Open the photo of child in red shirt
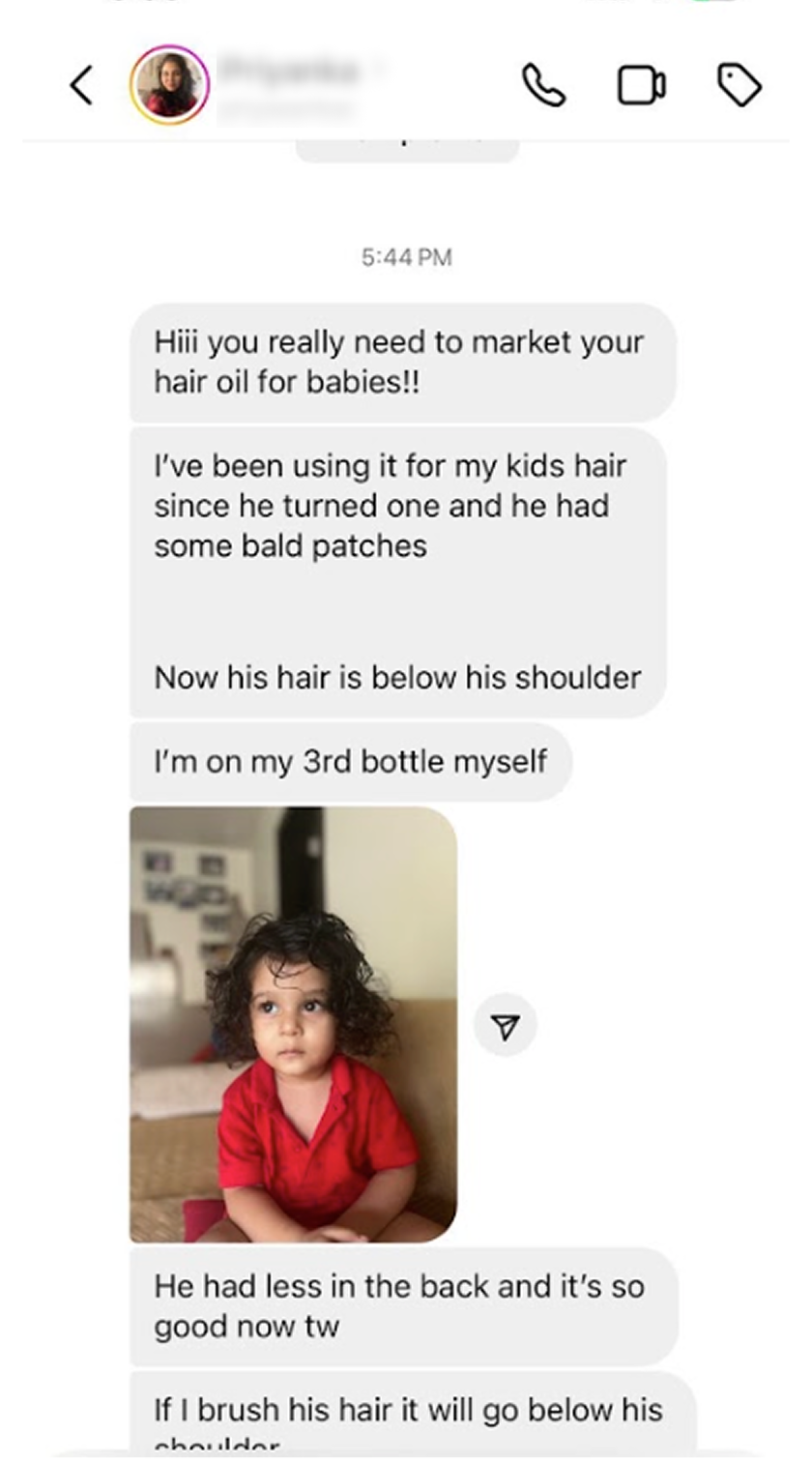This screenshot has height=1462, width=812. coord(294,1024)
